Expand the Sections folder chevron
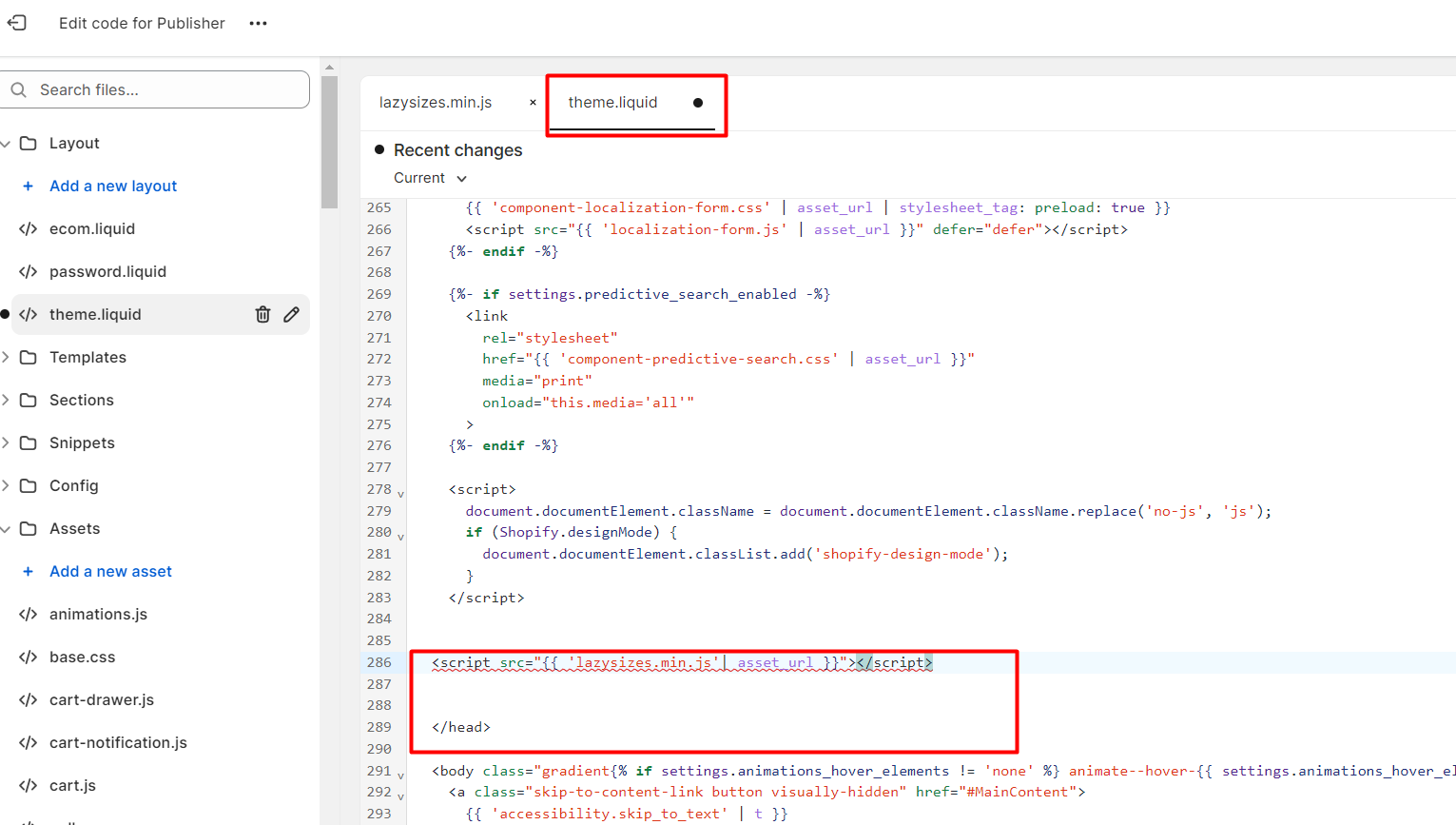 (6, 400)
